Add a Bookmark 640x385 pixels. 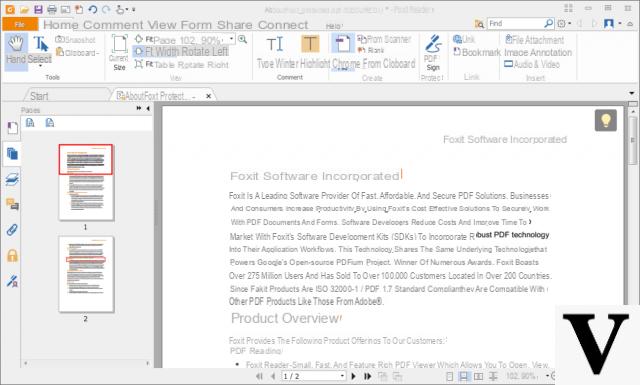coord(477,52)
